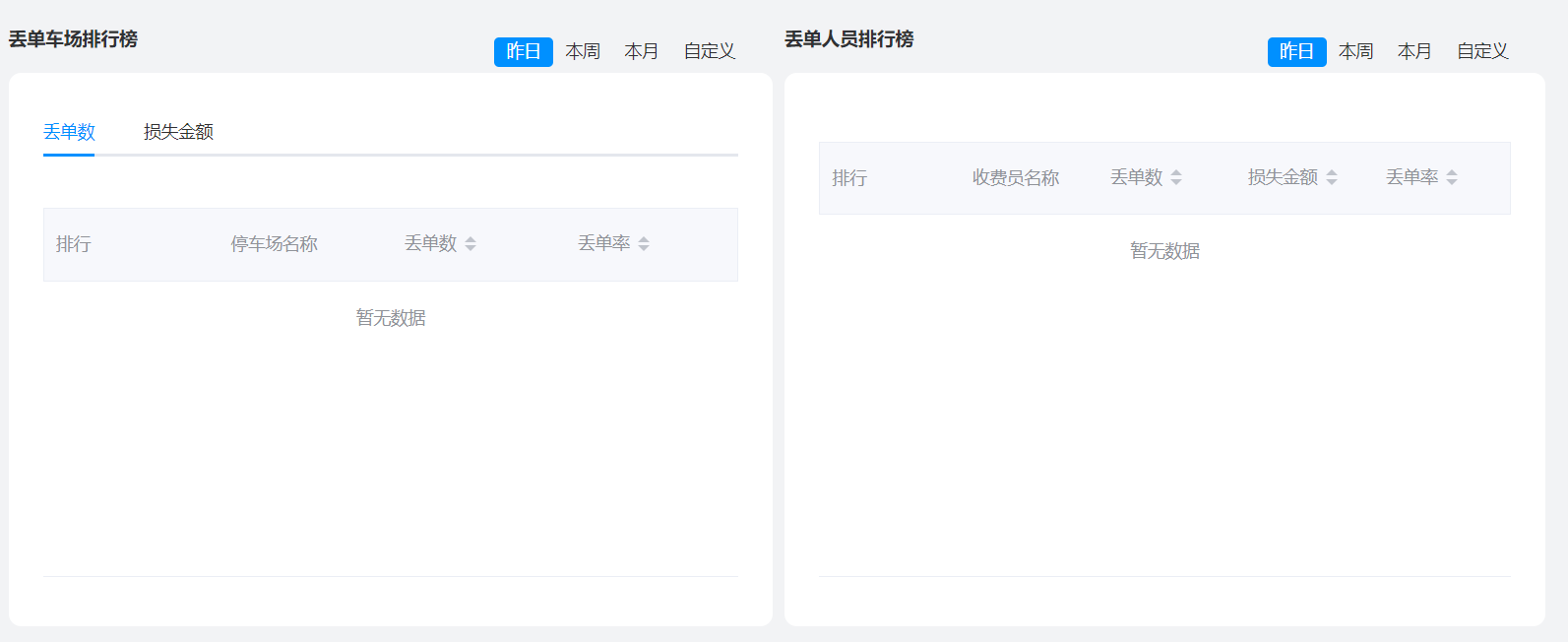Click 排行 header in the parking lot table
Screen dimensions: 1568x642
tap(74, 244)
